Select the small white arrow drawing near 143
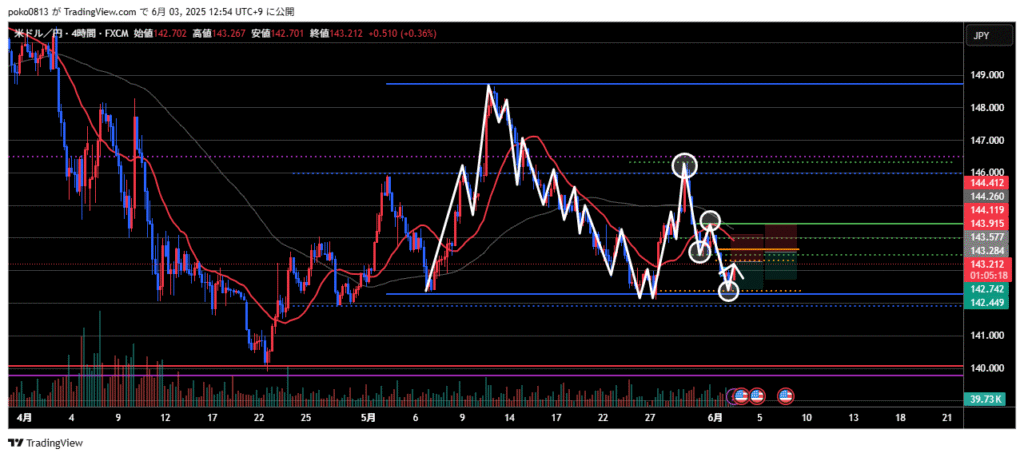This screenshot has height=457, width=1024. pyautogui.click(x=734, y=270)
